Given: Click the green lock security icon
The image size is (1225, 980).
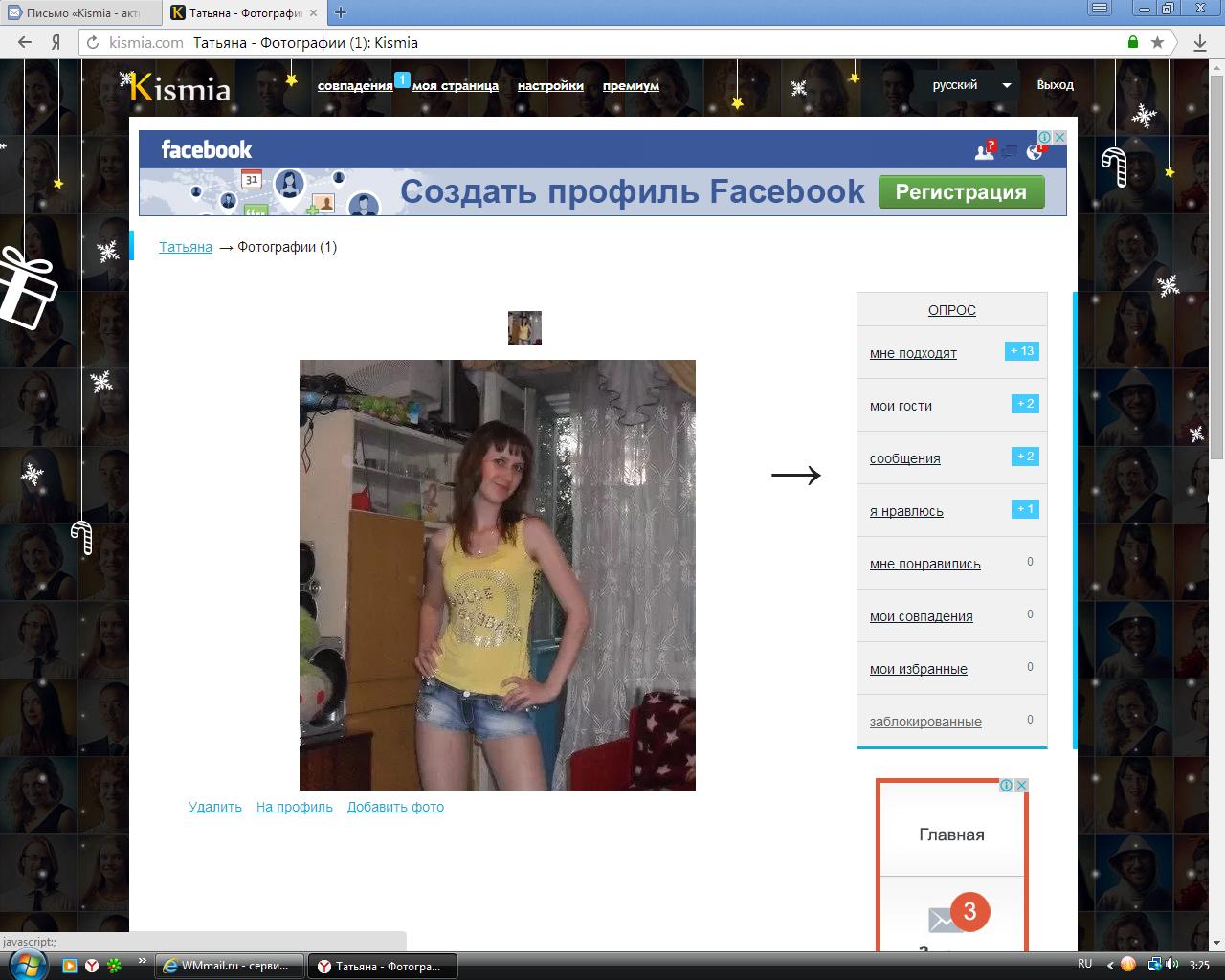Looking at the screenshot, I should (x=1133, y=42).
